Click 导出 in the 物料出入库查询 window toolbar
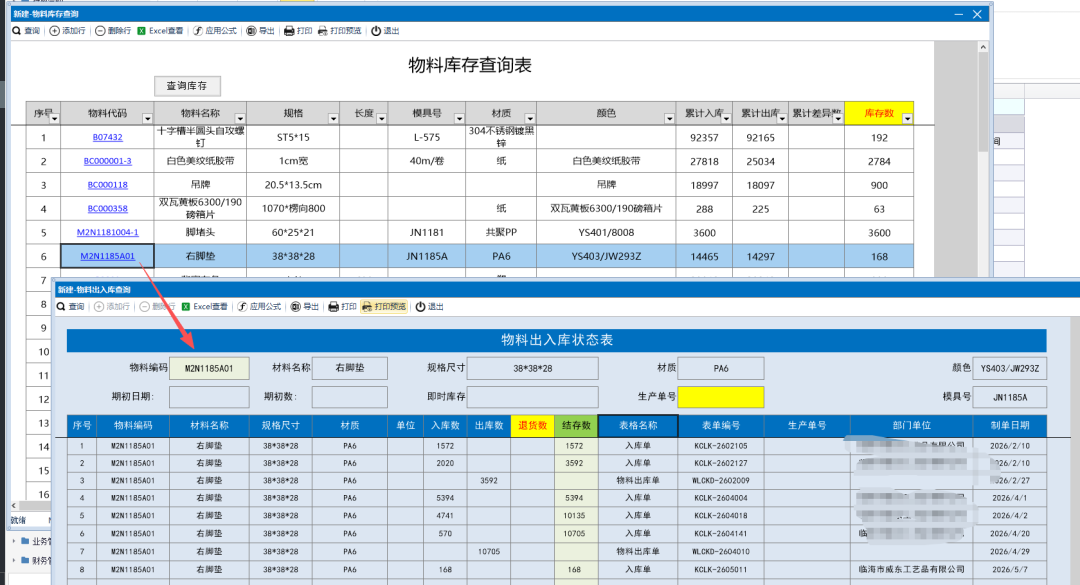The height and width of the screenshot is (585, 1080). pos(305,307)
